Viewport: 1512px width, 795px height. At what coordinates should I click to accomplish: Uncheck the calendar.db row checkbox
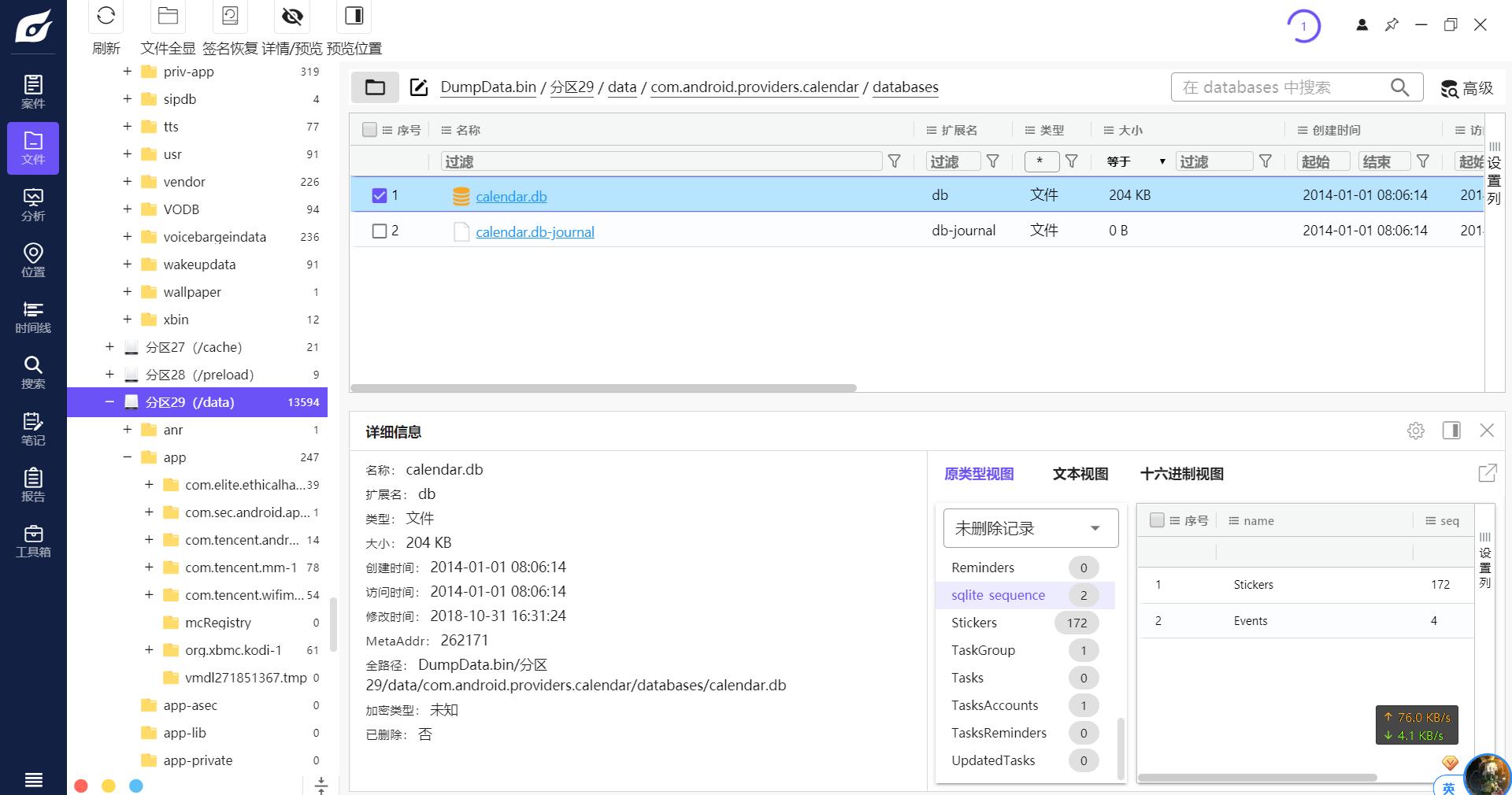380,195
